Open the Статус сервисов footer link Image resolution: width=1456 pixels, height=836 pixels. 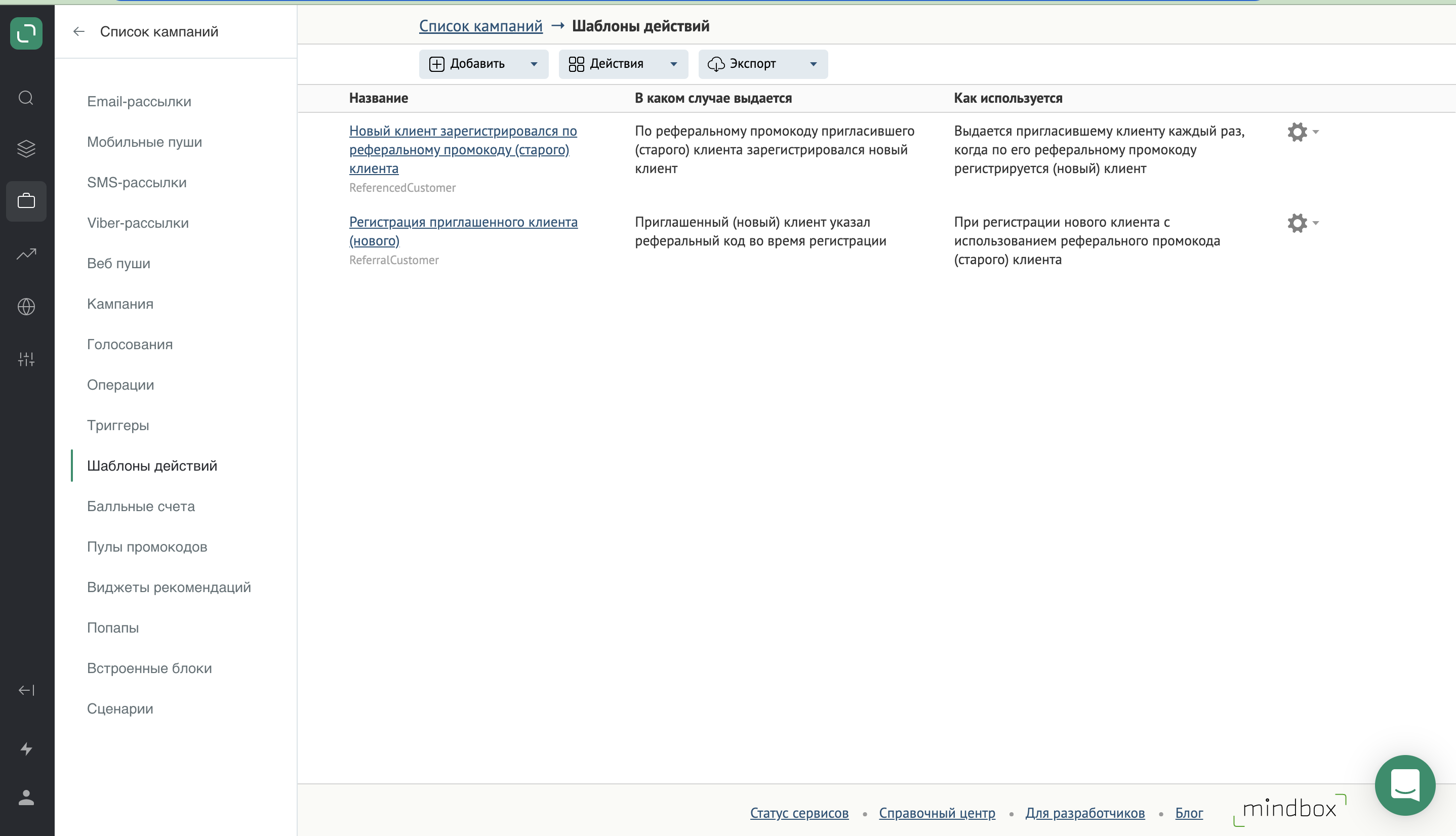[x=799, y=813]
